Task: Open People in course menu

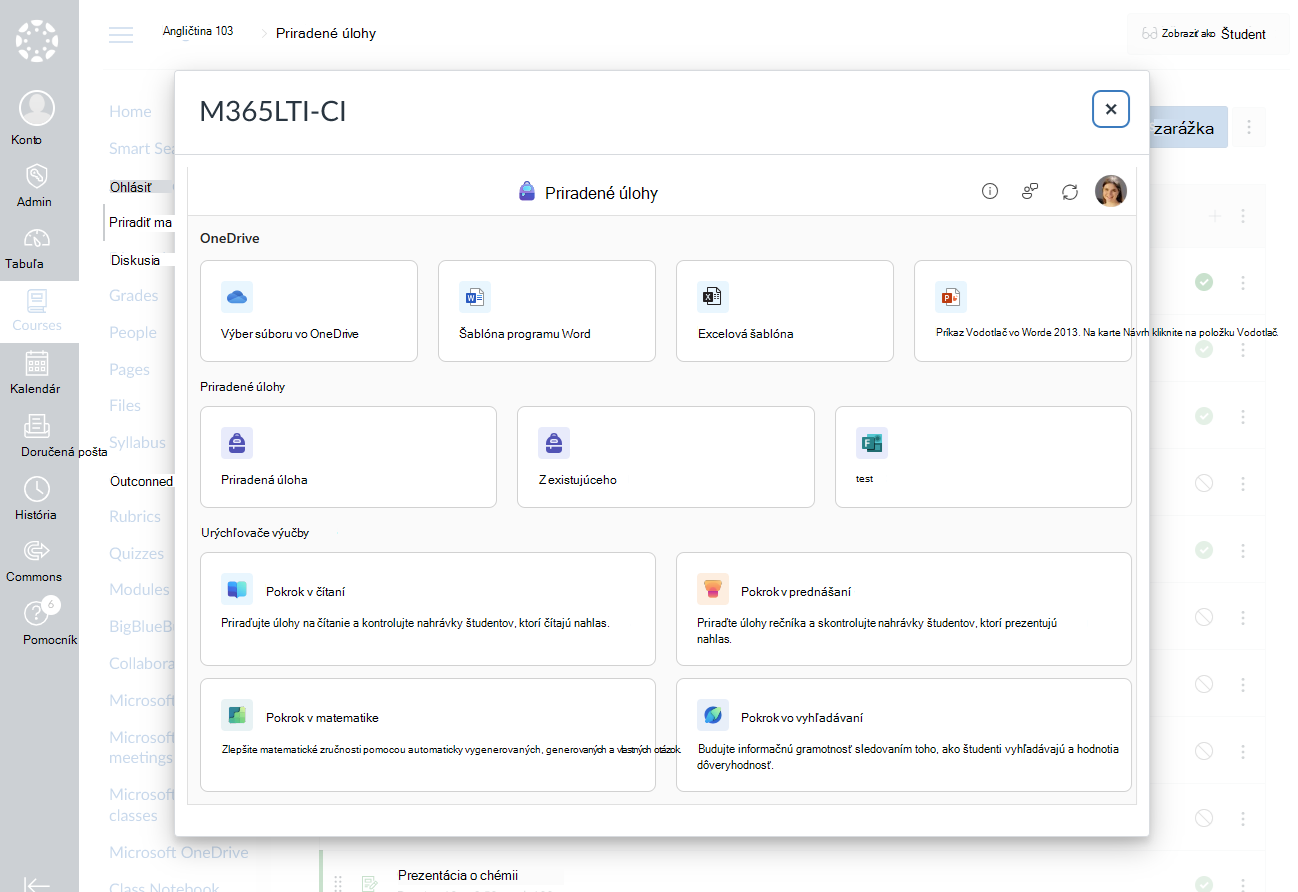Action: point(133,333)
